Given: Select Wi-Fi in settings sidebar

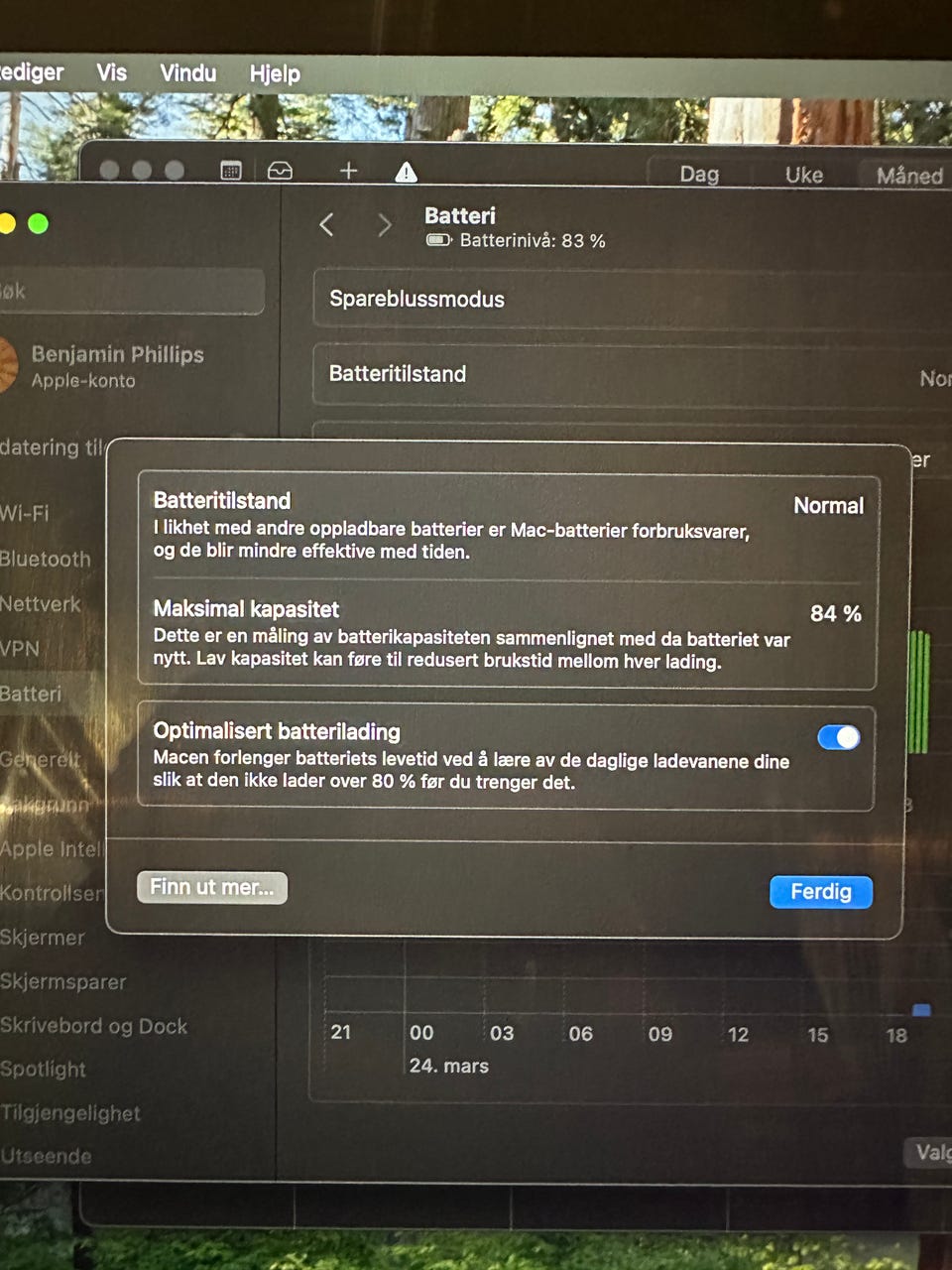Looking at the screenshot, I should coord(25,513).
